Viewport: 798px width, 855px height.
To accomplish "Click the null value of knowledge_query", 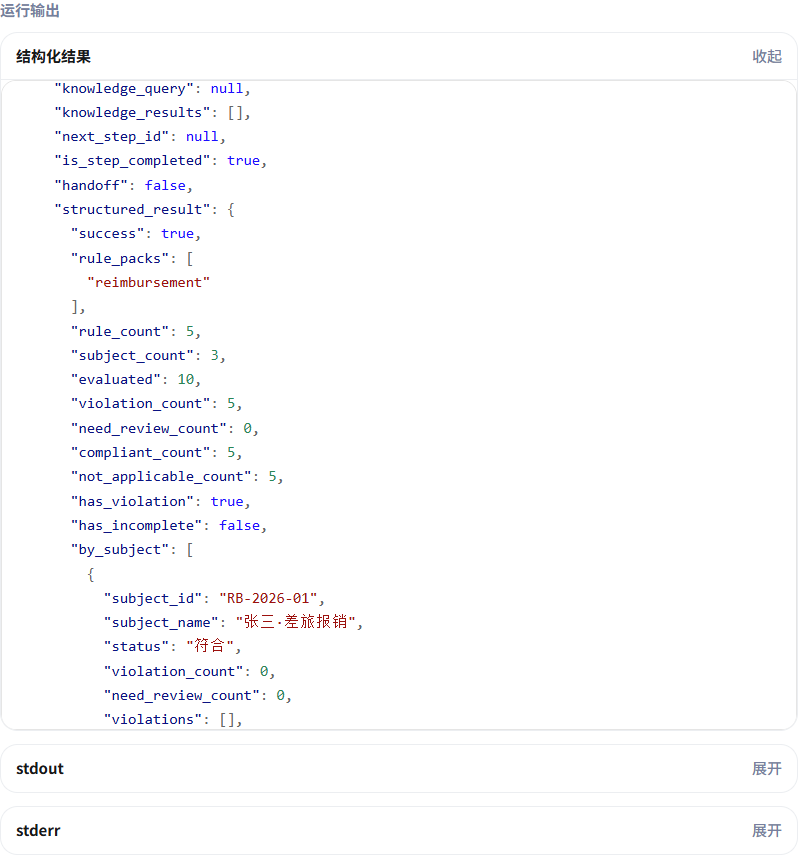I will point(227,88).
